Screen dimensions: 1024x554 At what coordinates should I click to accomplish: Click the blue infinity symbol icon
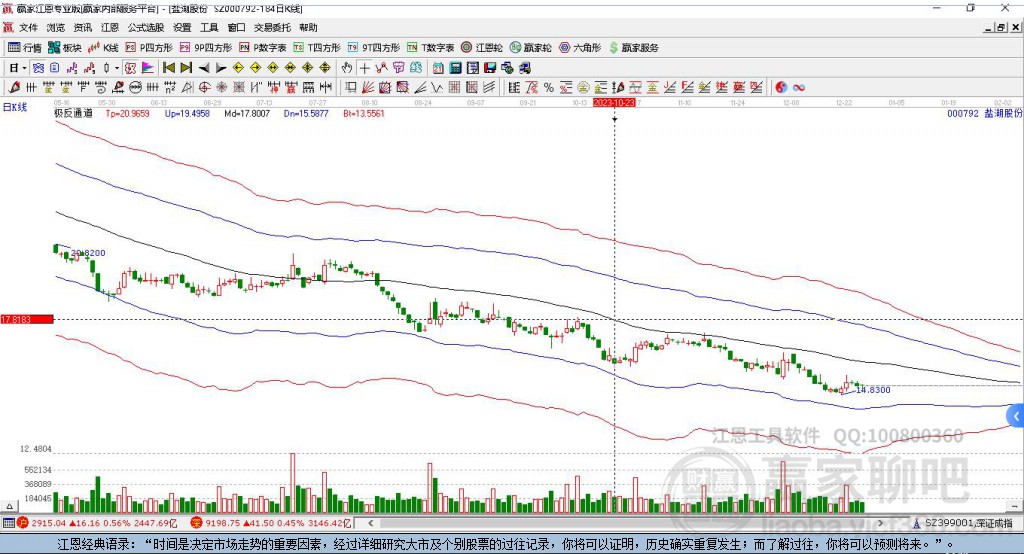pos(799,88)
